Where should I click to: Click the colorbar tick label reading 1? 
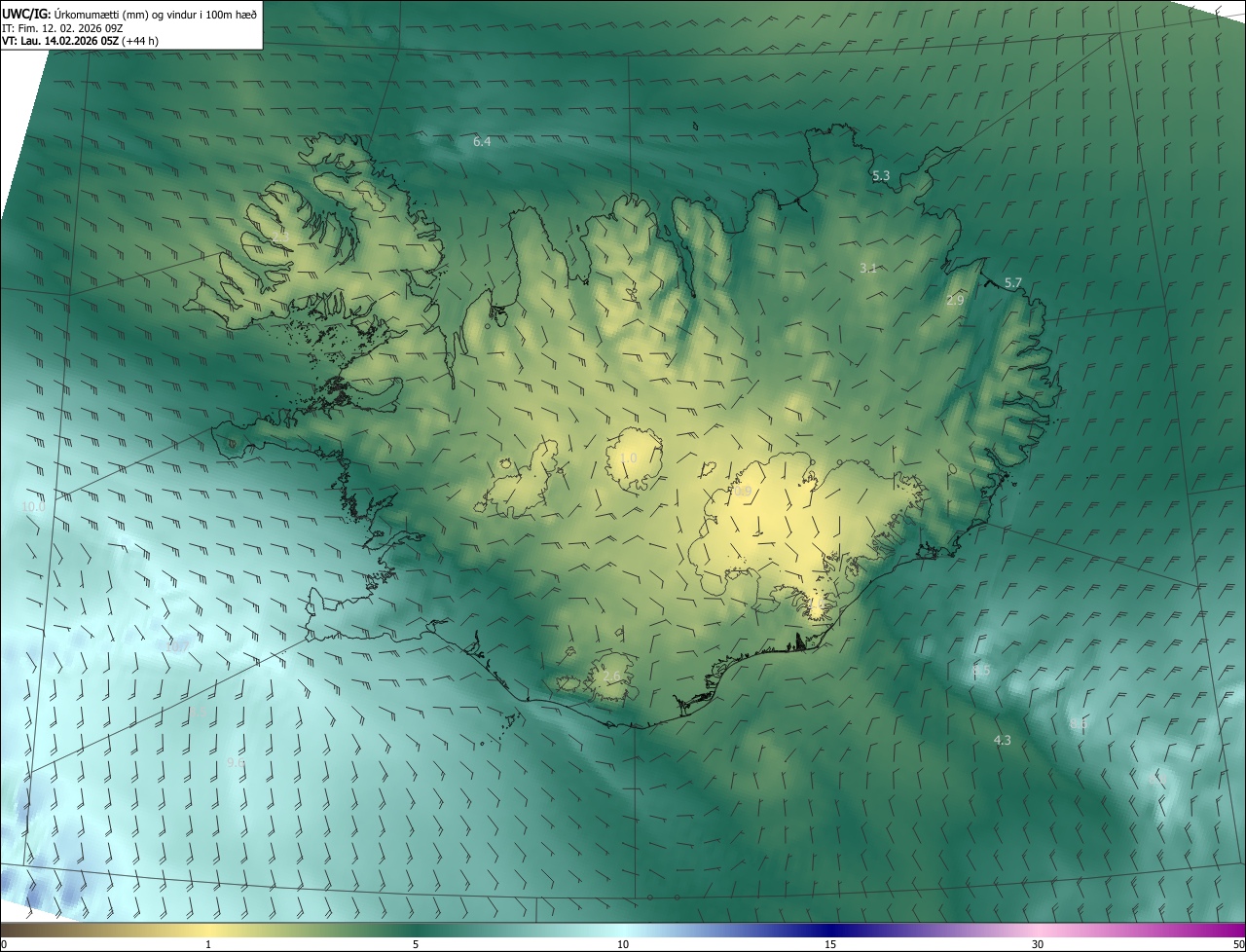pyautogui.click(x=208, y=944)
